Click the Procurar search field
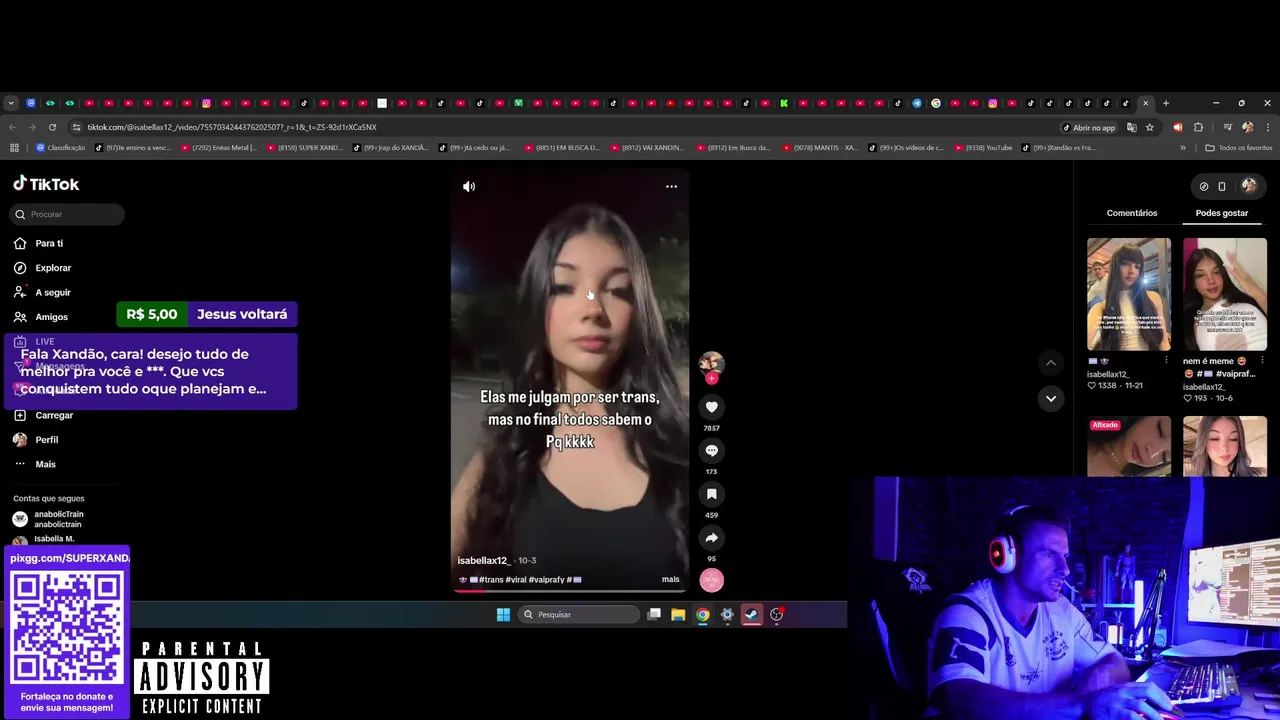 pos(68,214)
